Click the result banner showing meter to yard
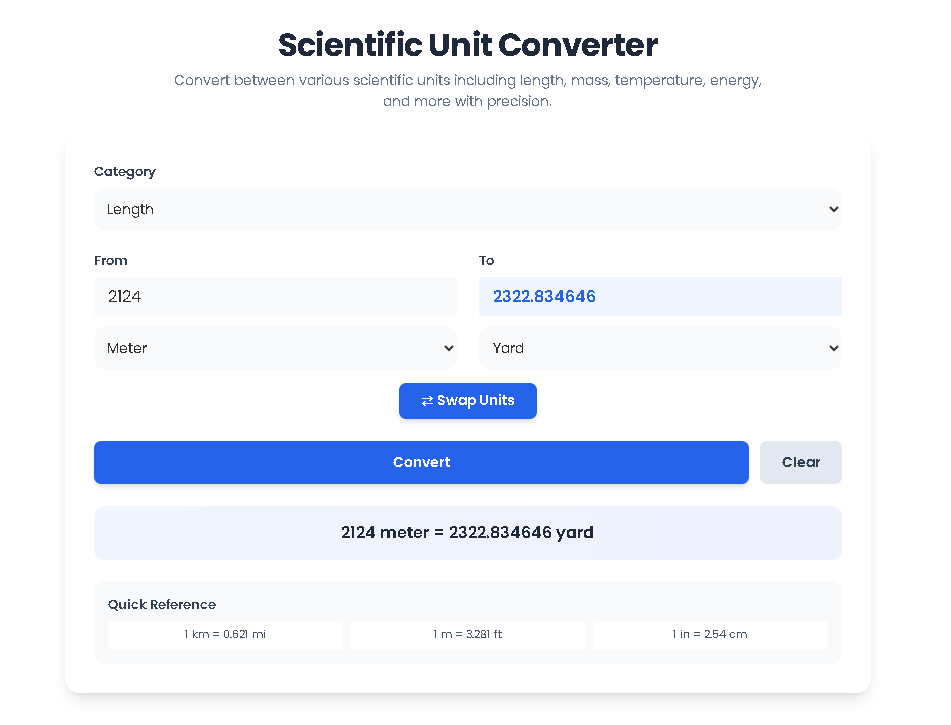Screen dimensions: 951x725 pyautogui.click(x=467, y=532)
